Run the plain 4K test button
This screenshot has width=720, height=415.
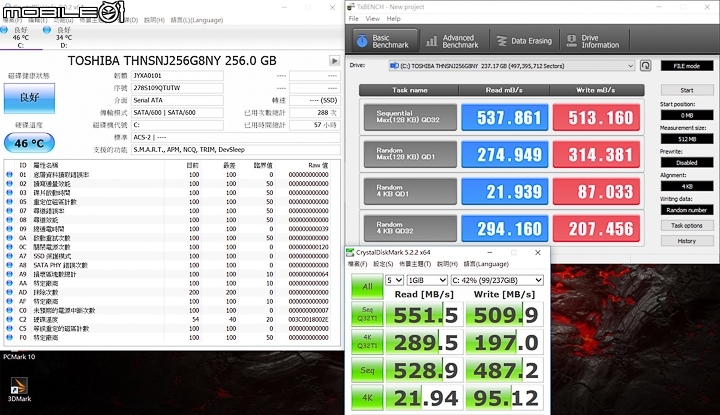(367, 398)
